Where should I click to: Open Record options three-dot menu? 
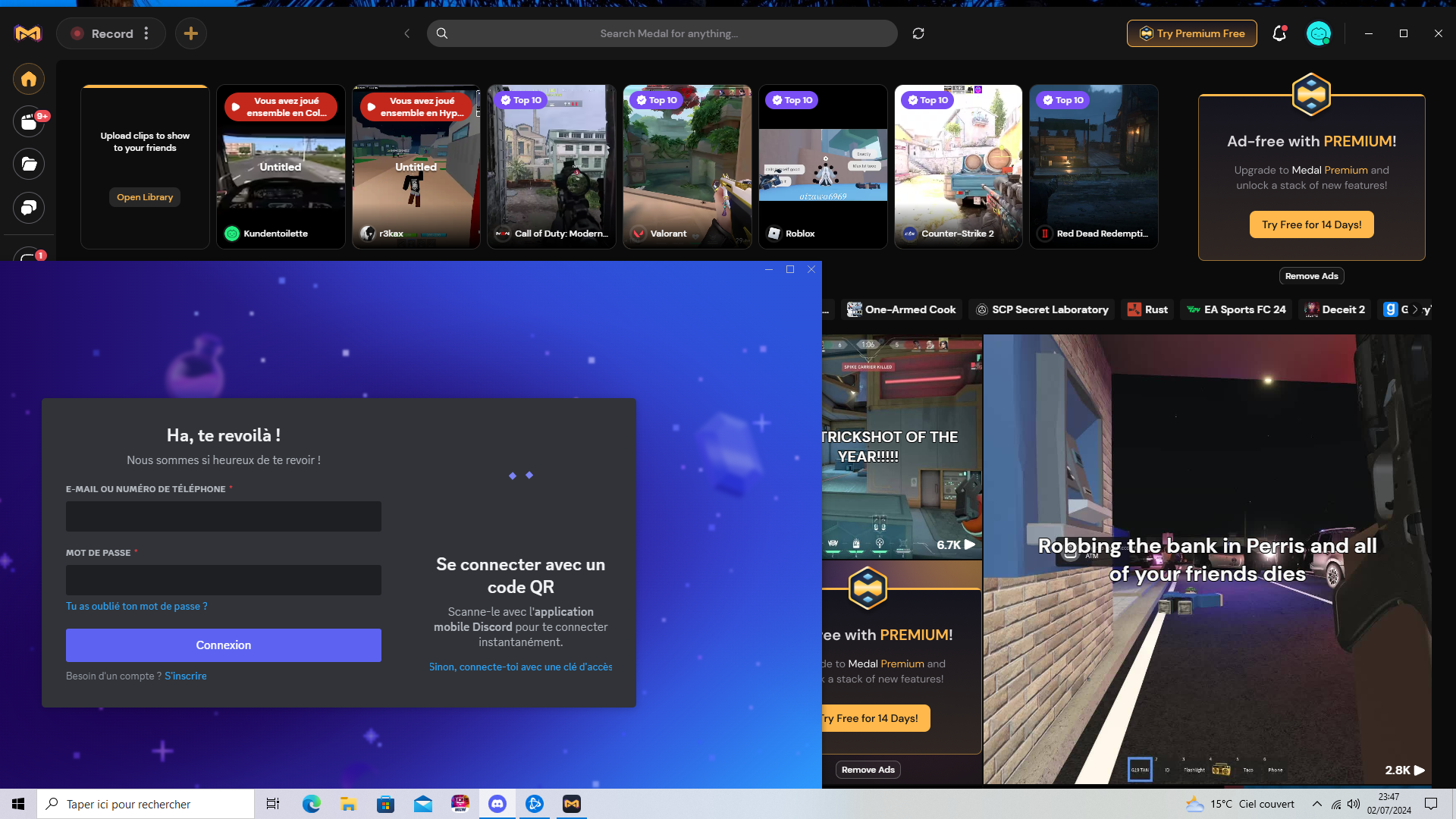(146, 33)
